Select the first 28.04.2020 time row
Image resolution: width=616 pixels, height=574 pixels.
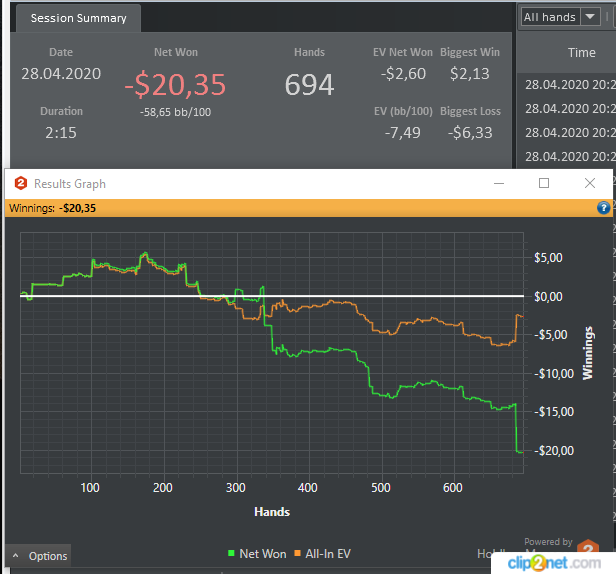tap(570, 84)
